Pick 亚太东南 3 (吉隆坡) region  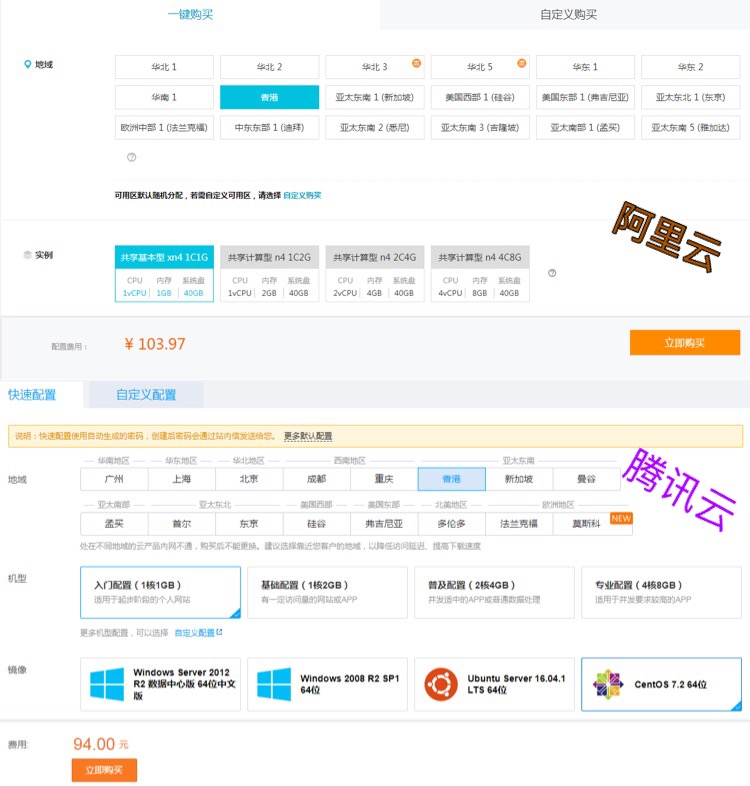click(480, 128)
